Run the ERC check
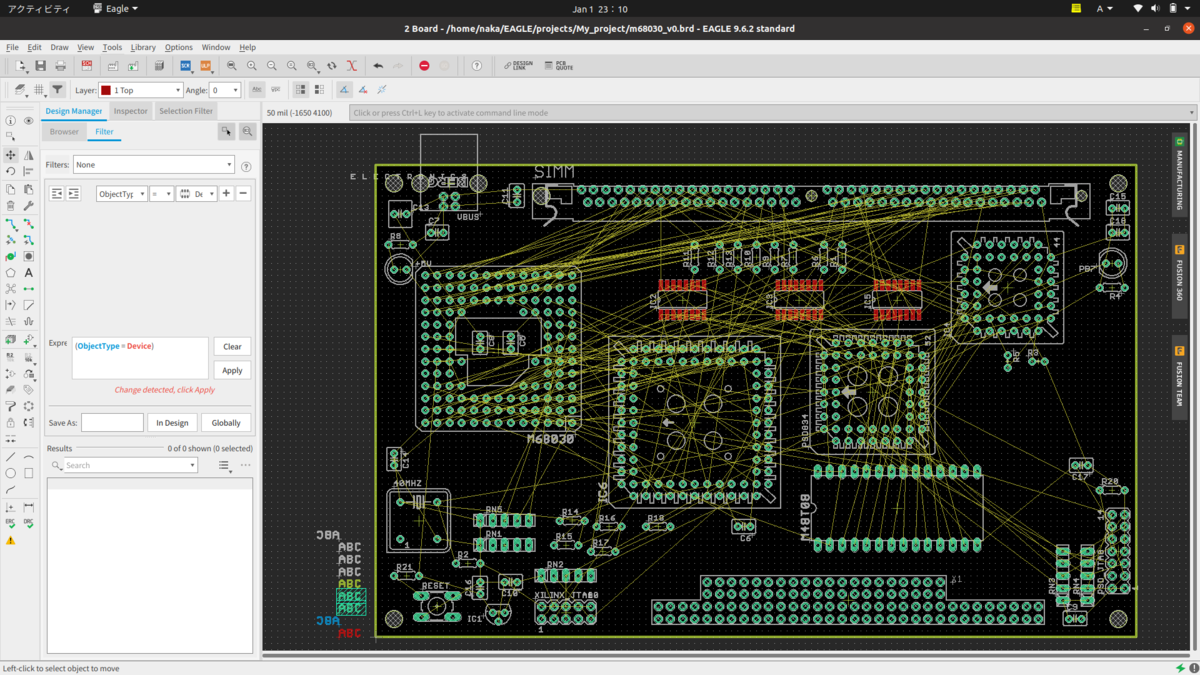The image size is (1200, 675). [10, 524]
